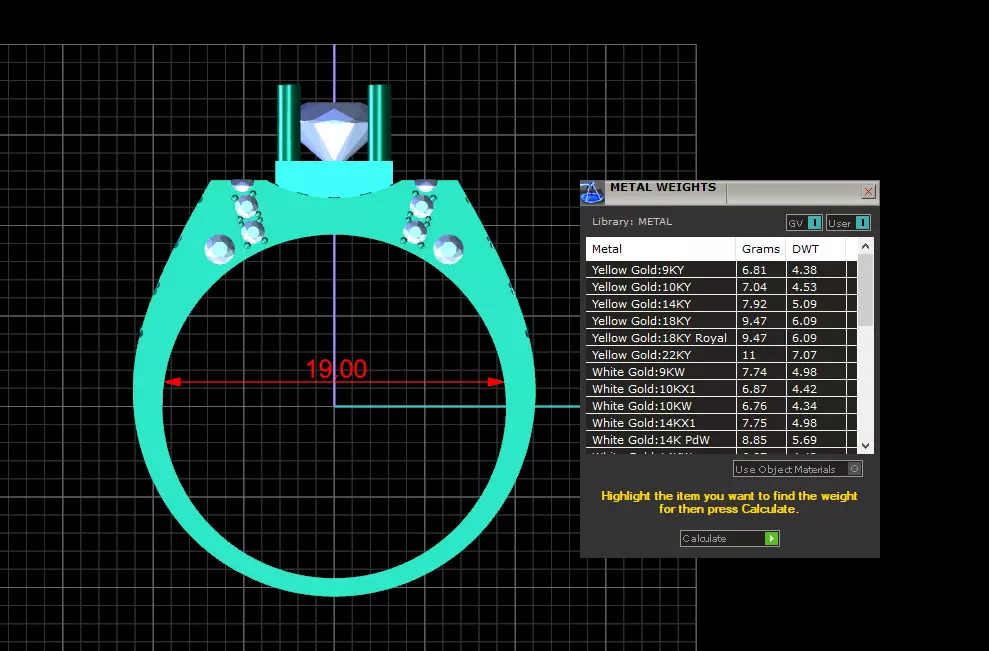Click the center diamond on the ring

(x=334, y=131)
